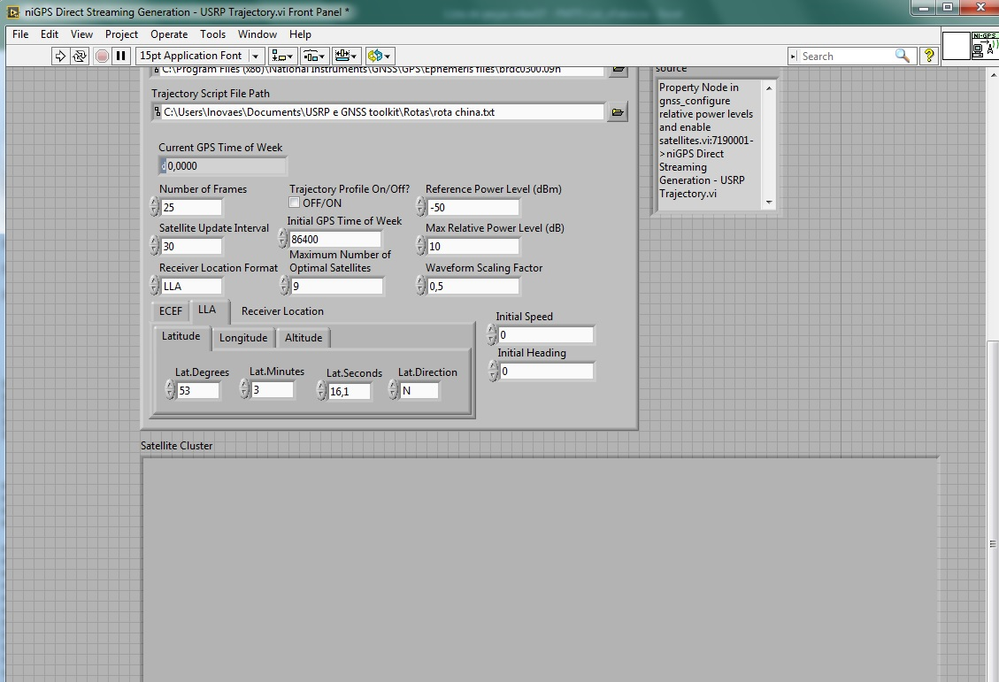Click the source text box scroll-up arrow
999x682 pixels.
[769, 88]
